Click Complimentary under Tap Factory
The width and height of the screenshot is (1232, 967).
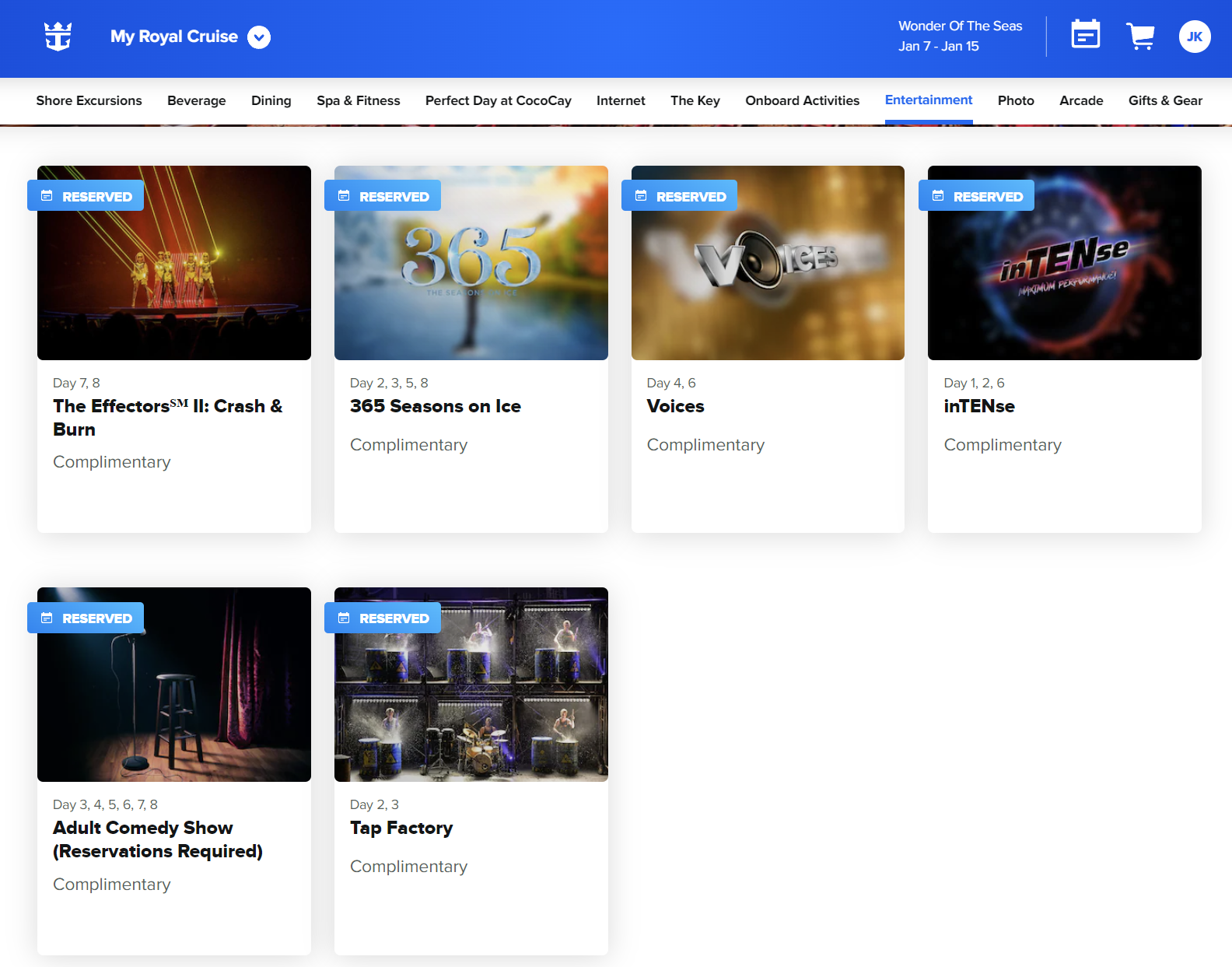coord(408,867)
